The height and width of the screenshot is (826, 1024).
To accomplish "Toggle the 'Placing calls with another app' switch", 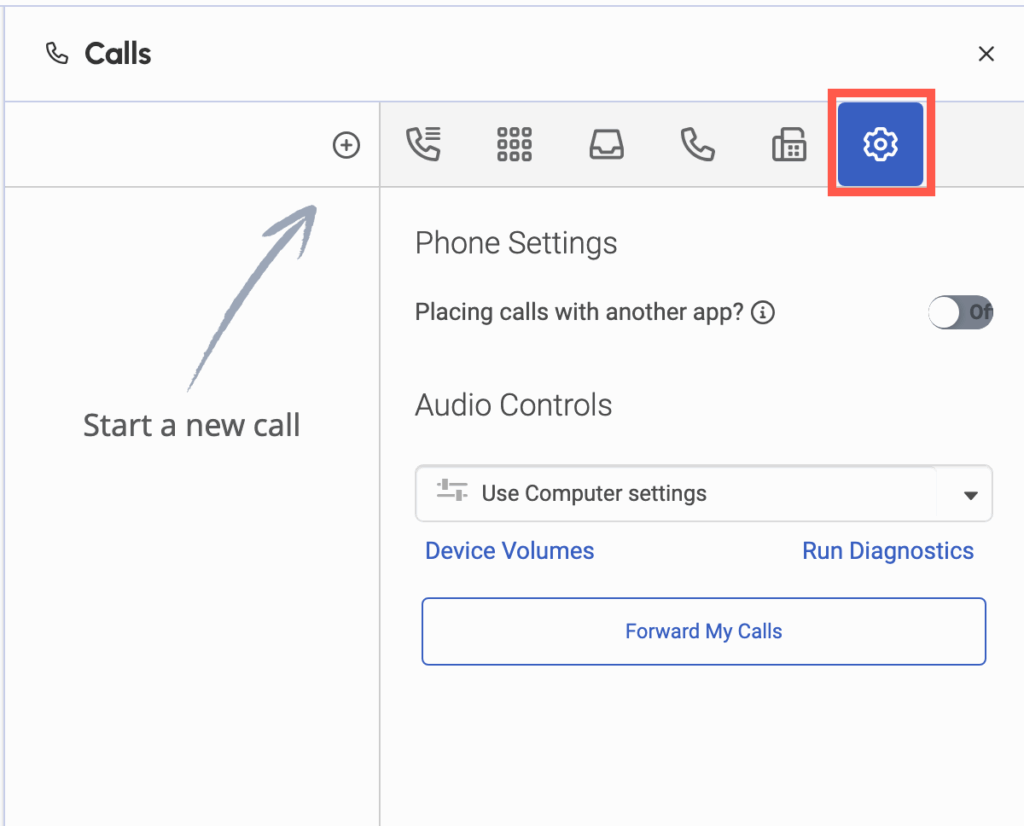I will click(960, 312).
